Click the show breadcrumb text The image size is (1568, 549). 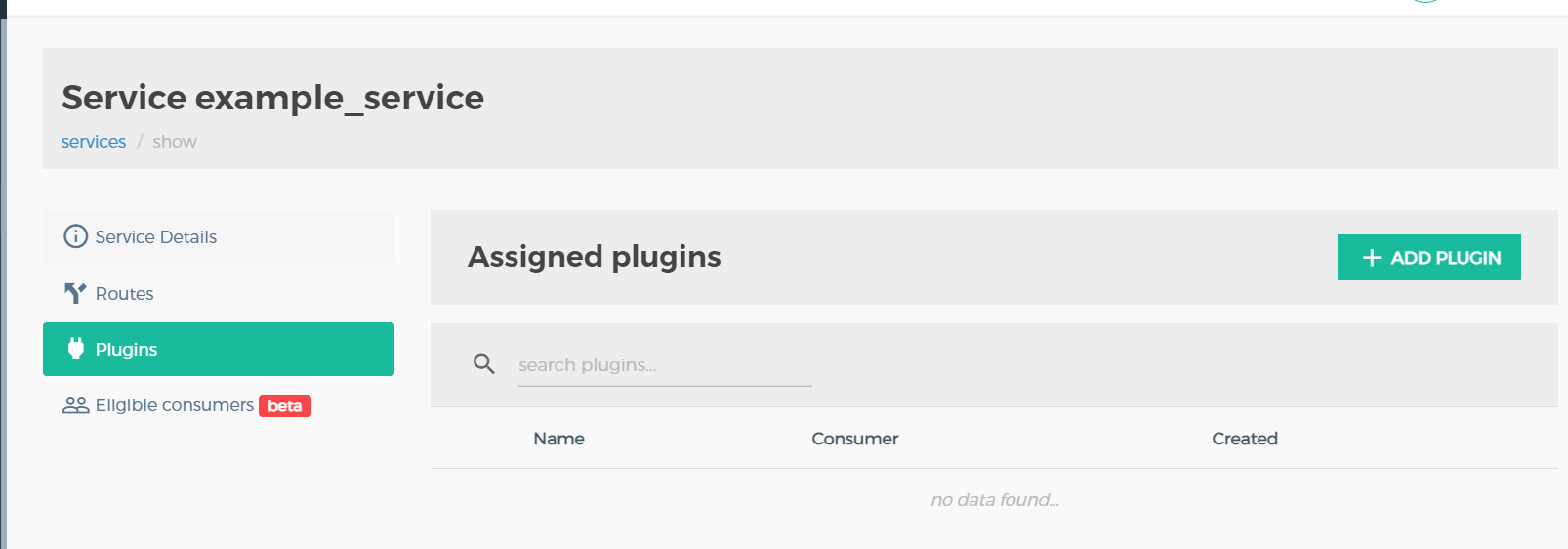175,142
